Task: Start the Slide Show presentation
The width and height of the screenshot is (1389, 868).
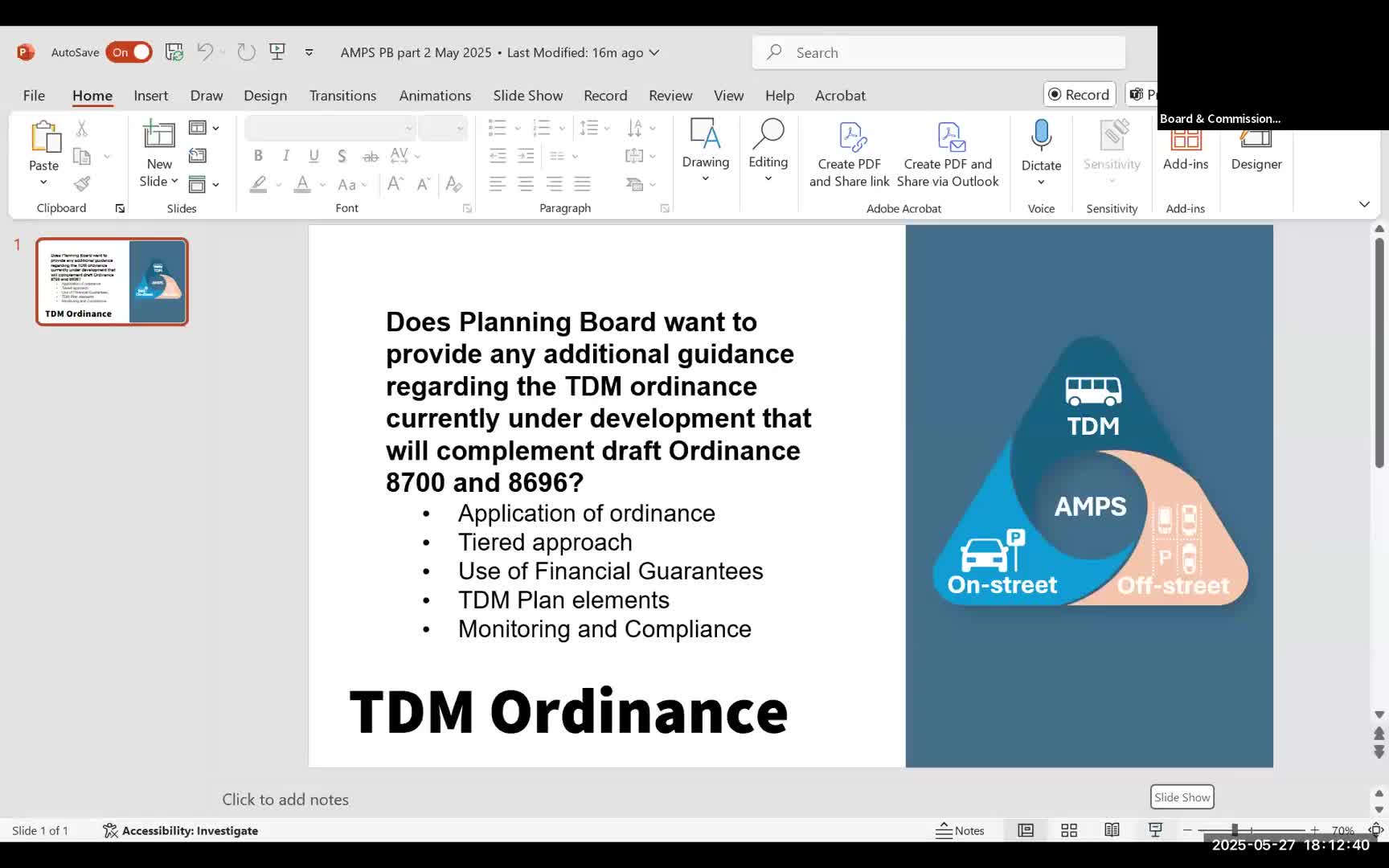Action: click(1156, 829)
